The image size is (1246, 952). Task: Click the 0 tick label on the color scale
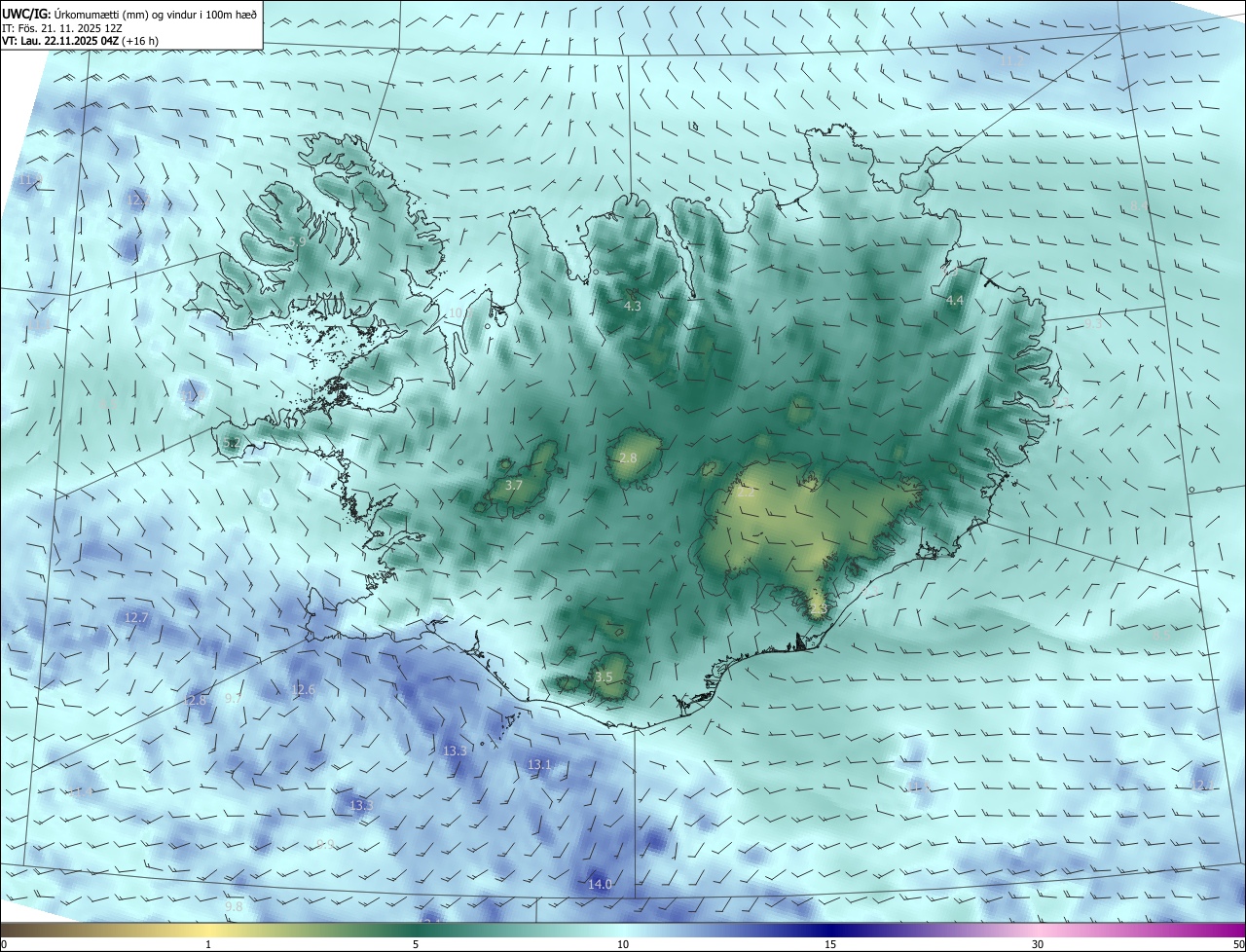tap(4, 944)
